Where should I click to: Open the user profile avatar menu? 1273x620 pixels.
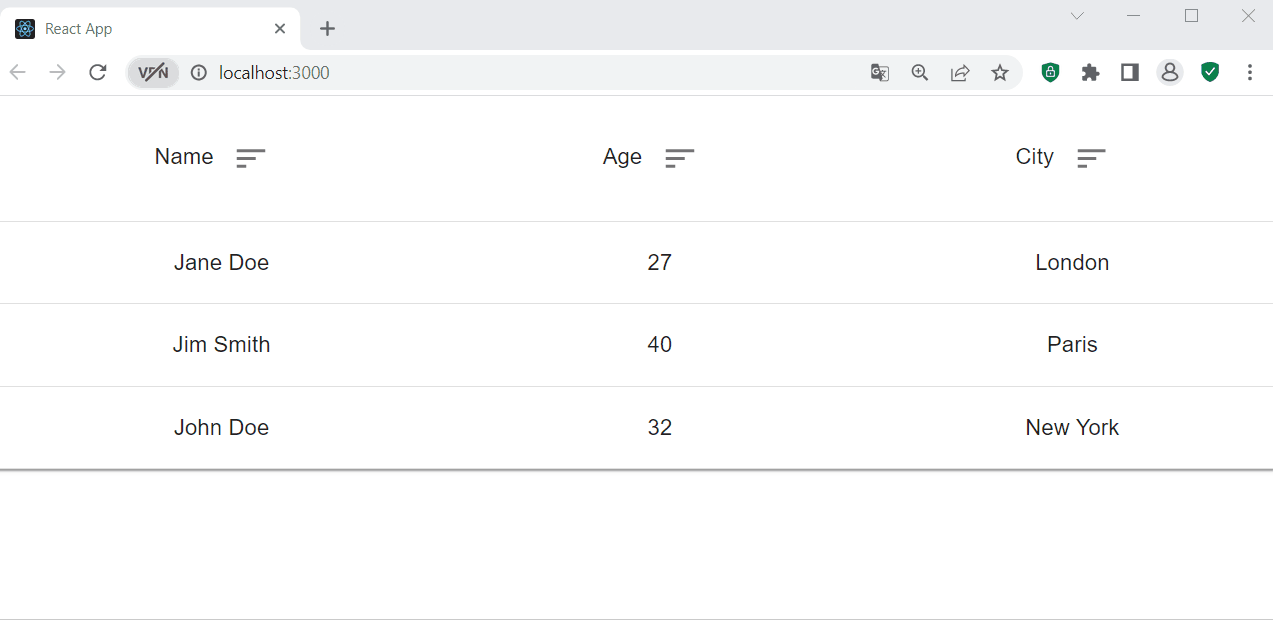pos(1170,73)
